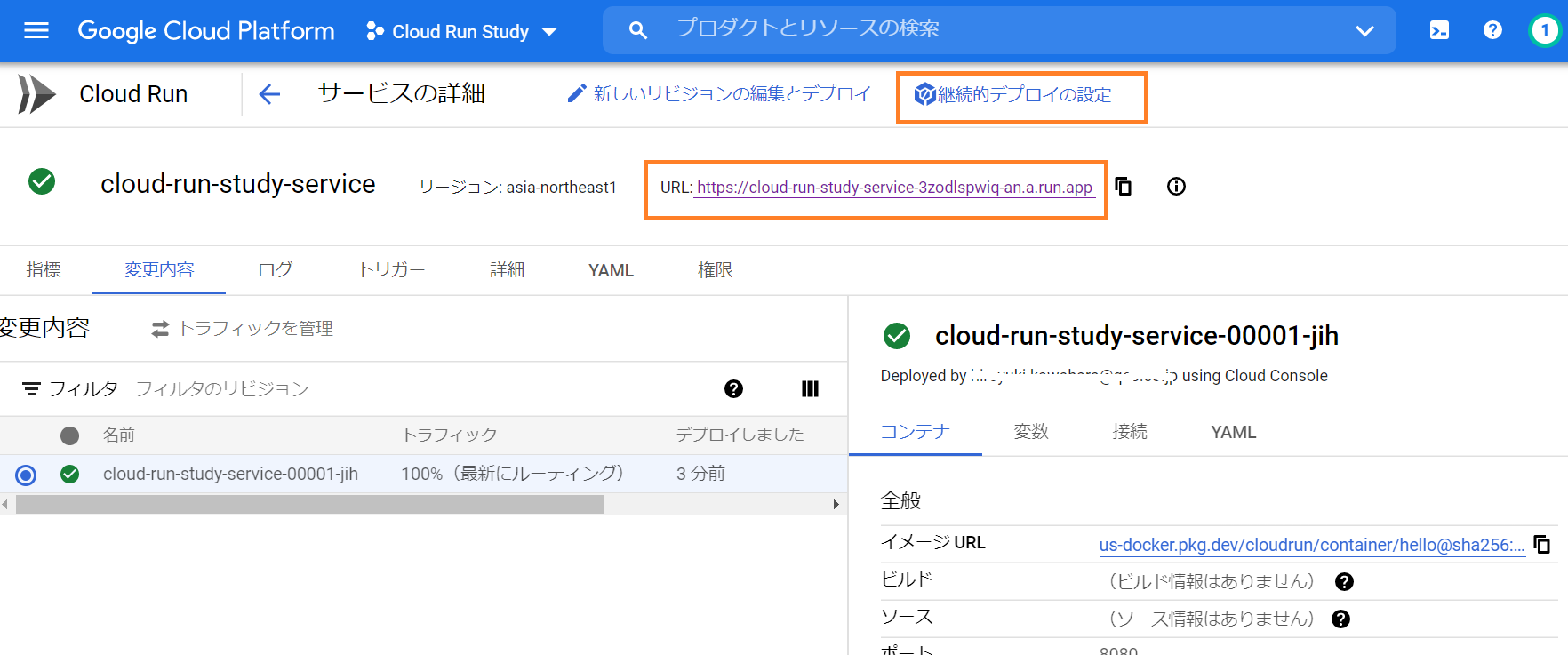Click the search magnifier icon

tap(637, 30)
